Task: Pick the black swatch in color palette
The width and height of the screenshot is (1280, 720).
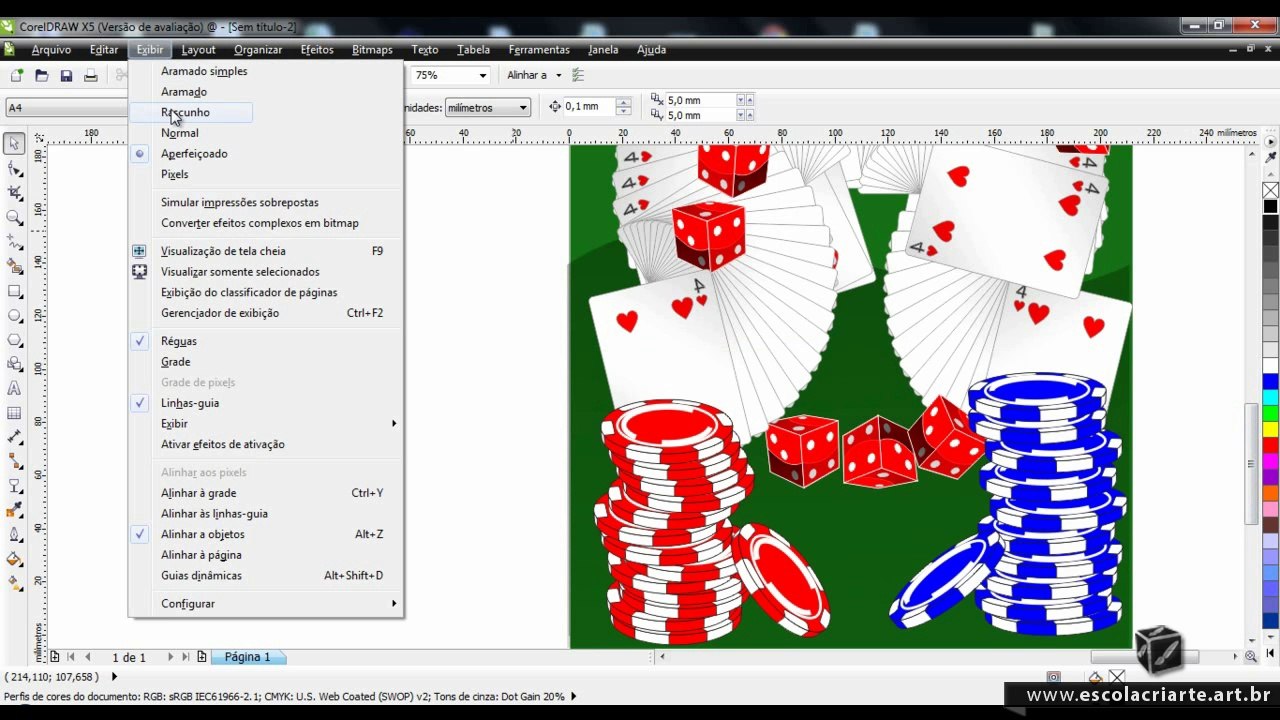Action: point(1270,206)
